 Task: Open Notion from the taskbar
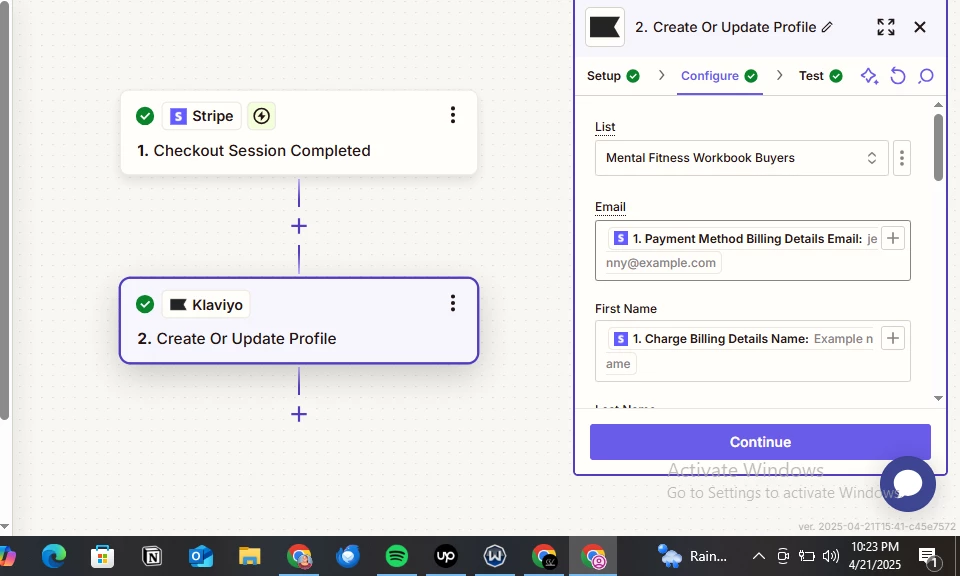click(152, 556)
